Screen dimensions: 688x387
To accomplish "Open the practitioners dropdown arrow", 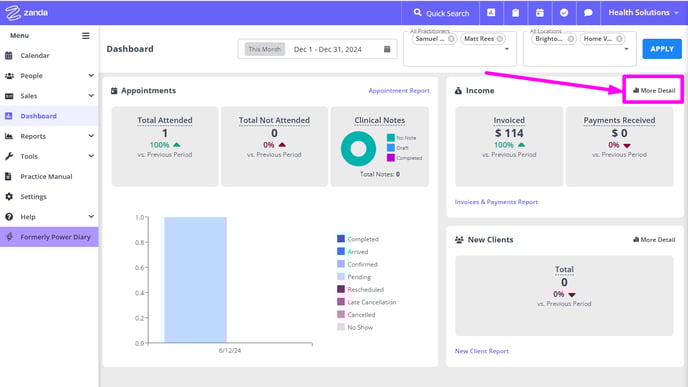I will (507, 49).
